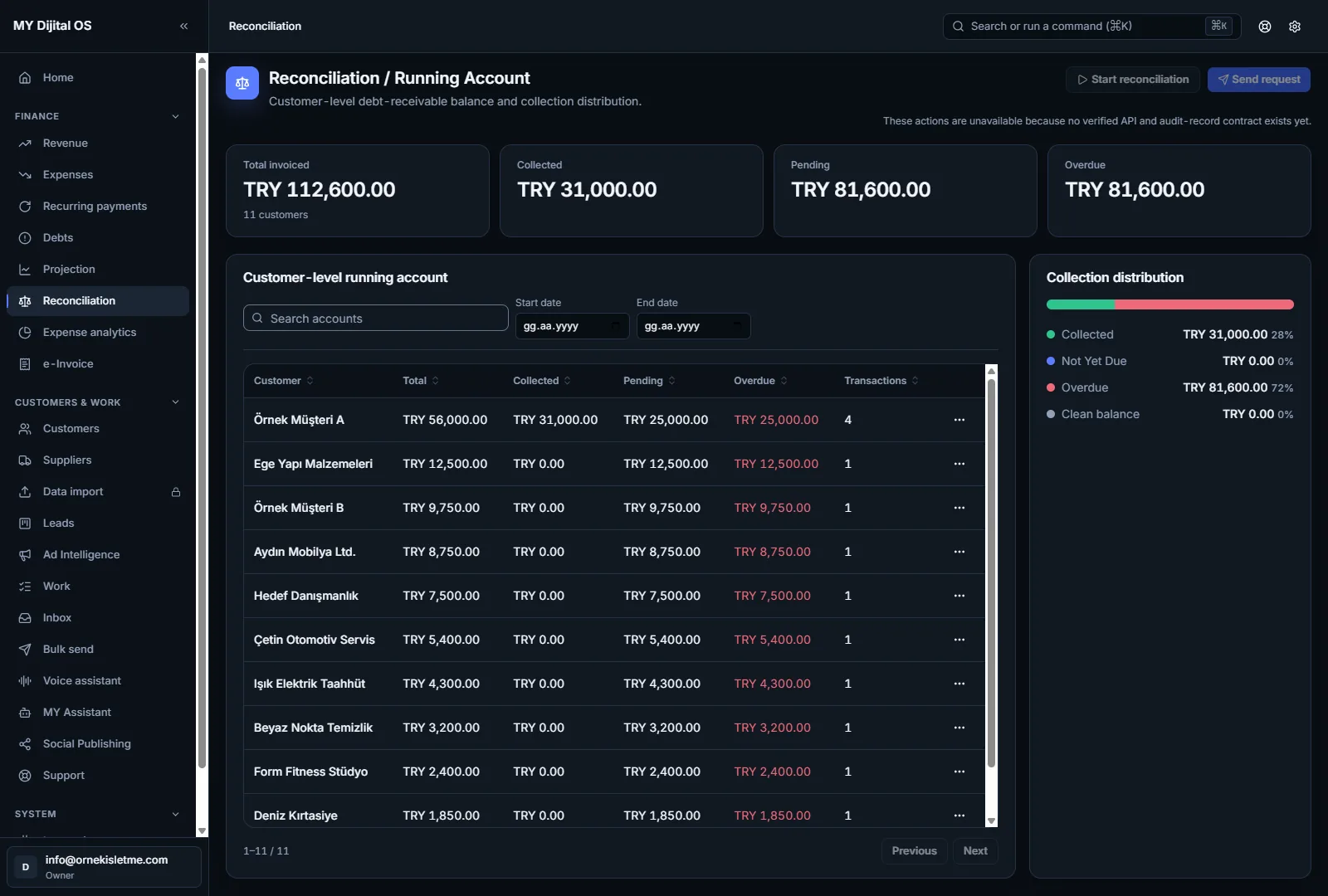Image resolution: width=1328 pixels, height=896 pixels.
Task: Open row actions menu for Işık Elektrik Taahhüt
Action: (959, 684)
